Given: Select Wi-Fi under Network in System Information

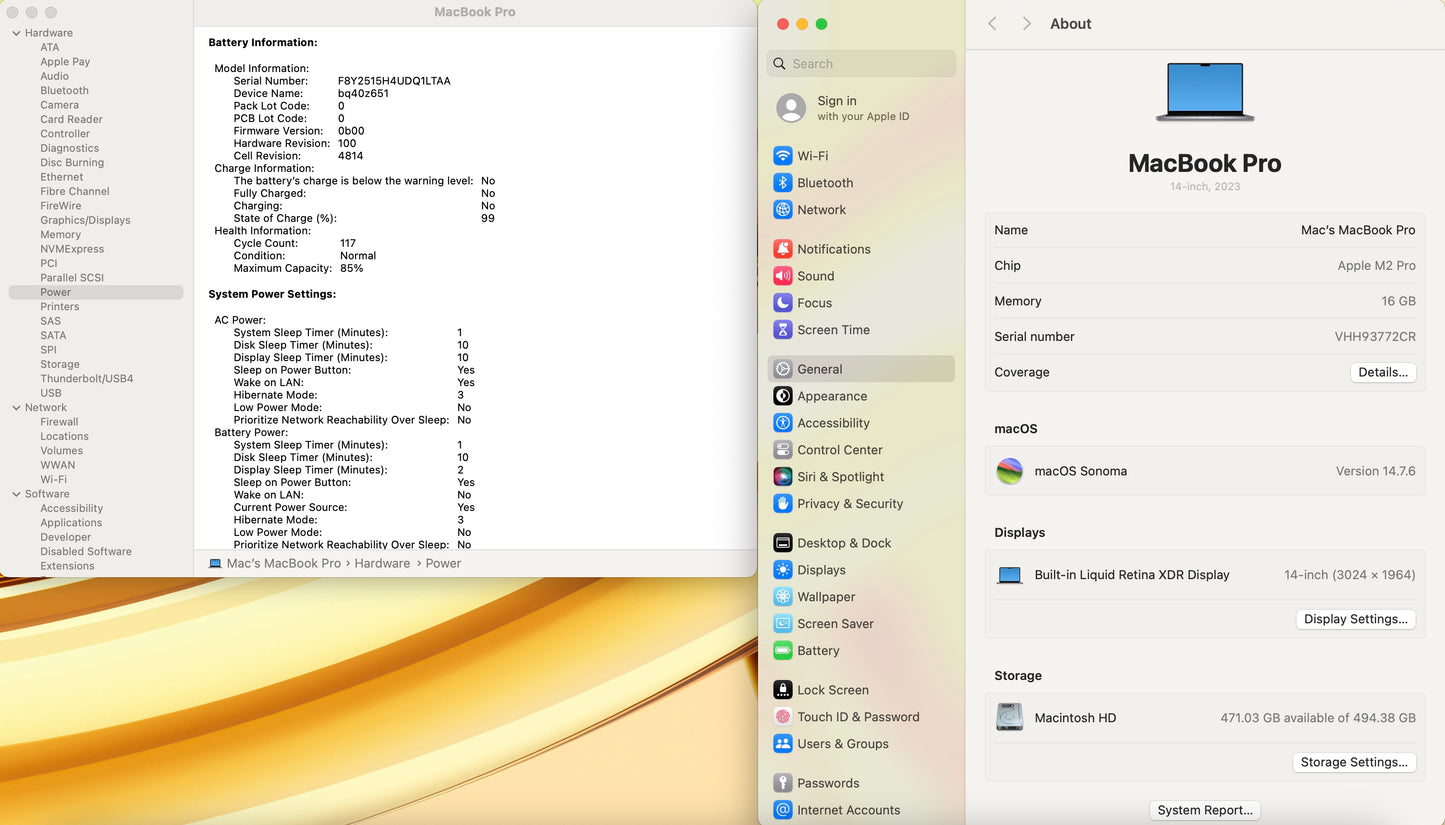Looking at the screenshot, I should tap(53, 480).
